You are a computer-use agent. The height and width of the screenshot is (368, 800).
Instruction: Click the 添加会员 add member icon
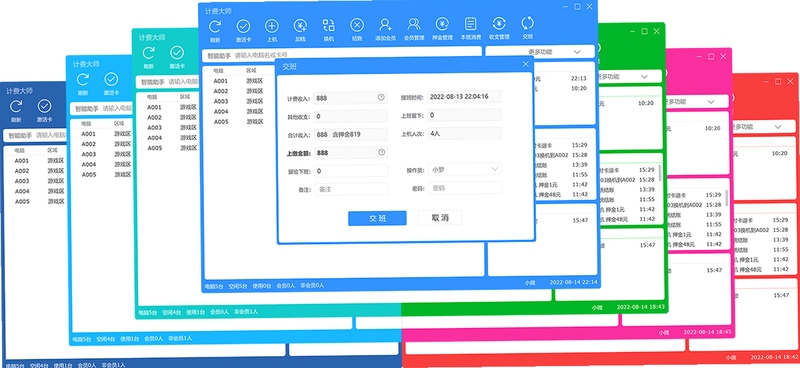click(385, 24)
